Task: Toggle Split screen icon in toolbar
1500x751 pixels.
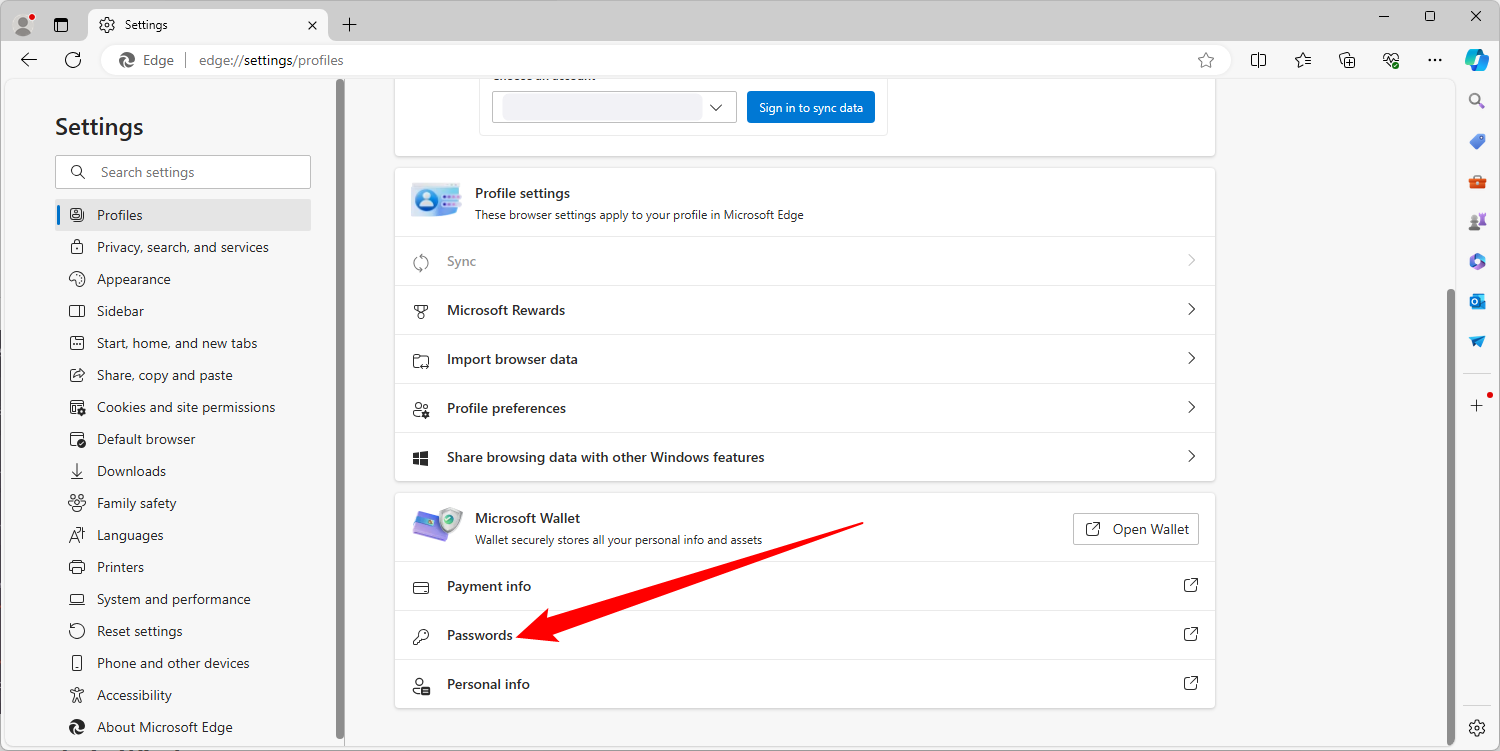Action: click(x=1258, y=60)
